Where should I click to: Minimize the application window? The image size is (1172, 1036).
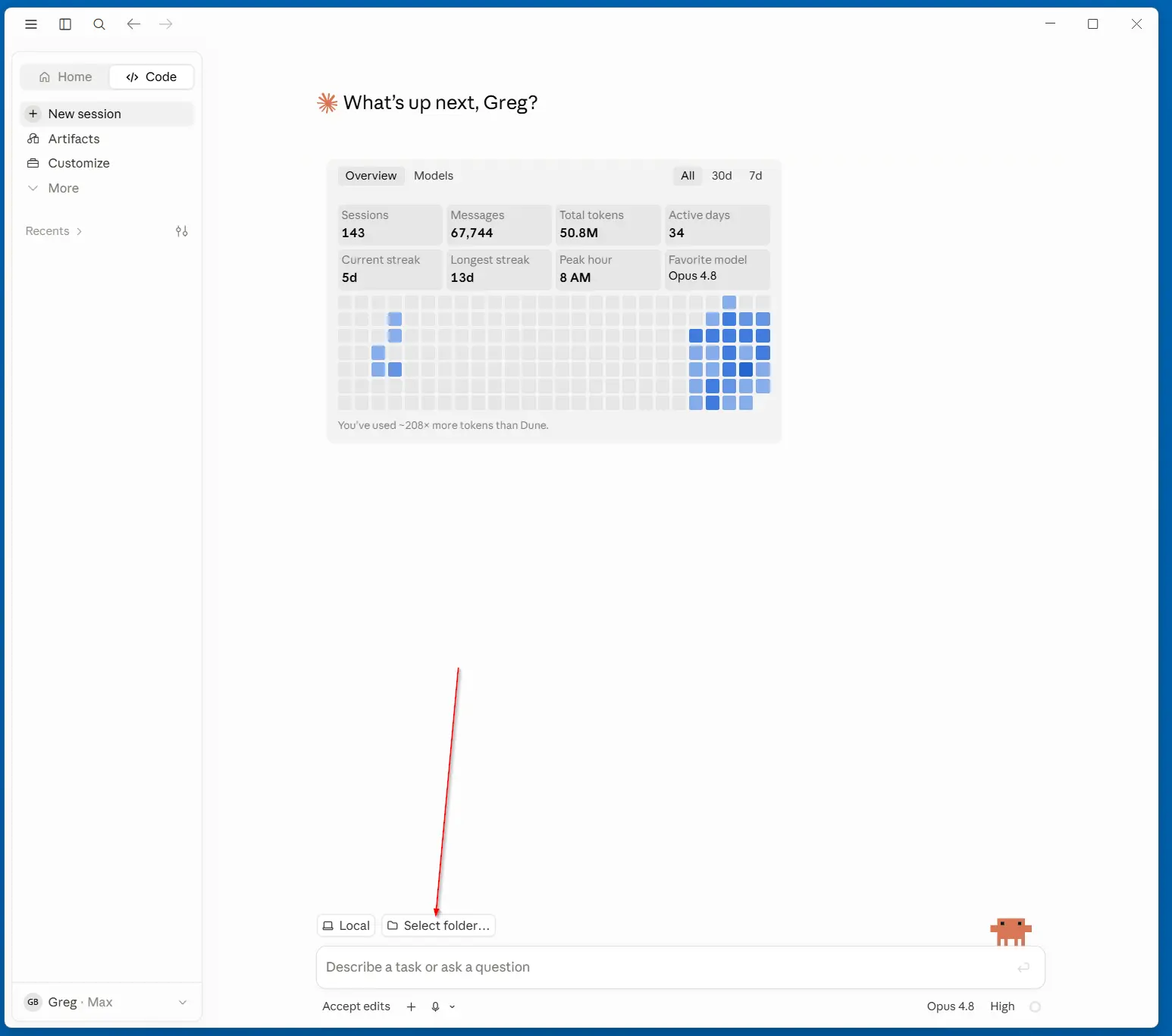[x=1050, y=24]
